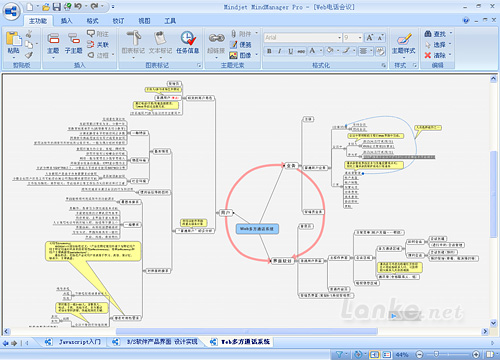Toggle Bold formatting button
The height and width of the screenshot is (360, 500).
[x=269, y=51]
